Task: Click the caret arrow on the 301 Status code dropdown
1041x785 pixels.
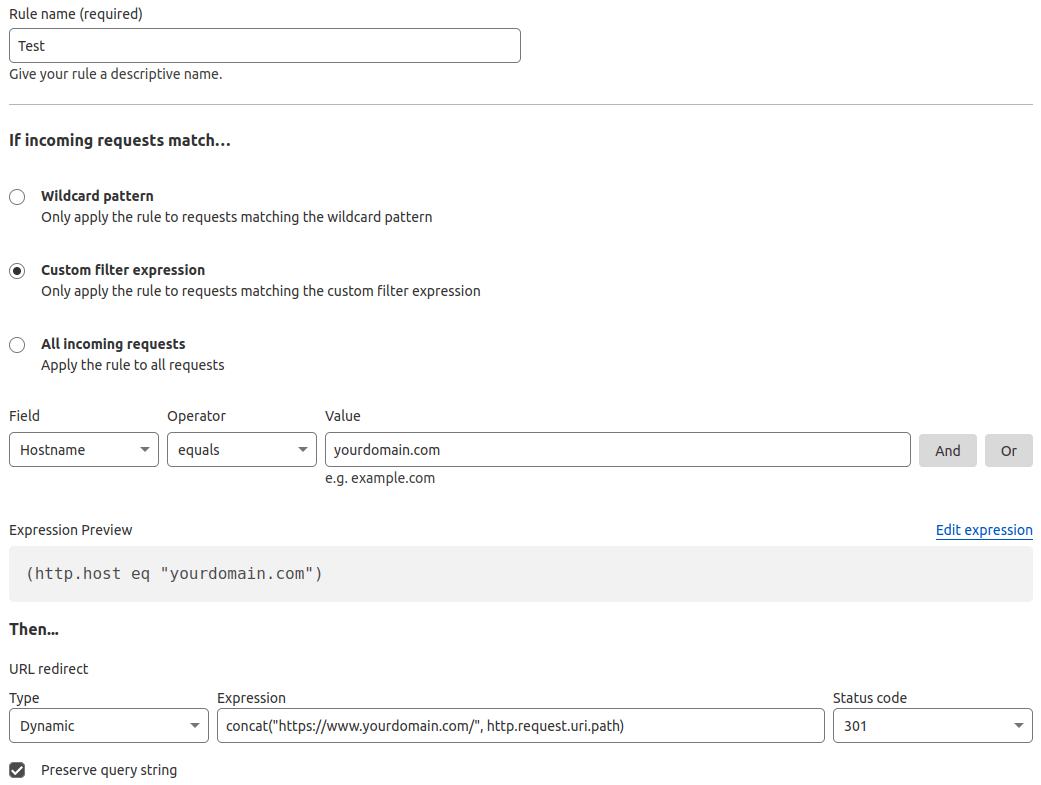Action: click(1018, 726)
